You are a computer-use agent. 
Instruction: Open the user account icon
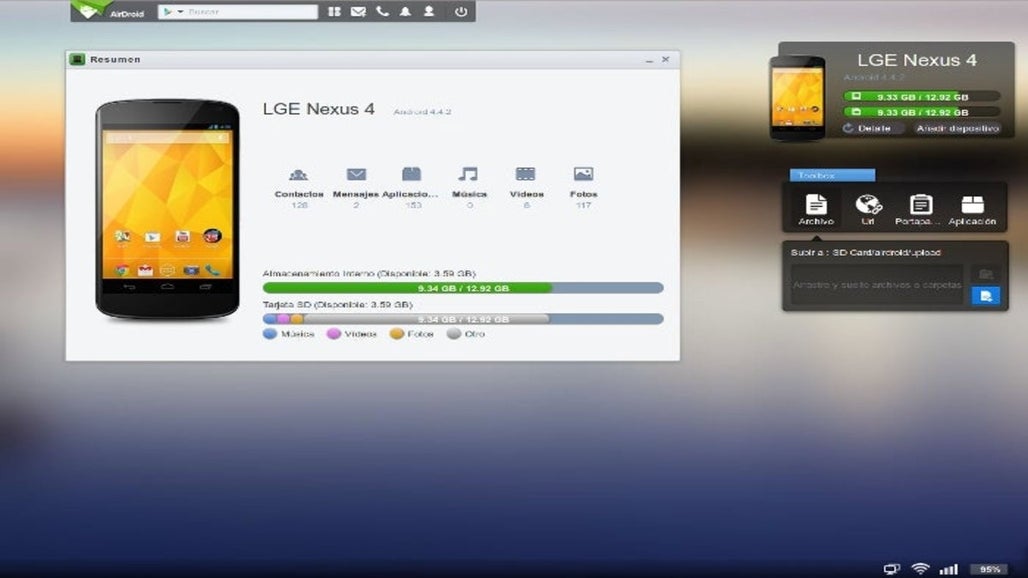pos(429,11)
